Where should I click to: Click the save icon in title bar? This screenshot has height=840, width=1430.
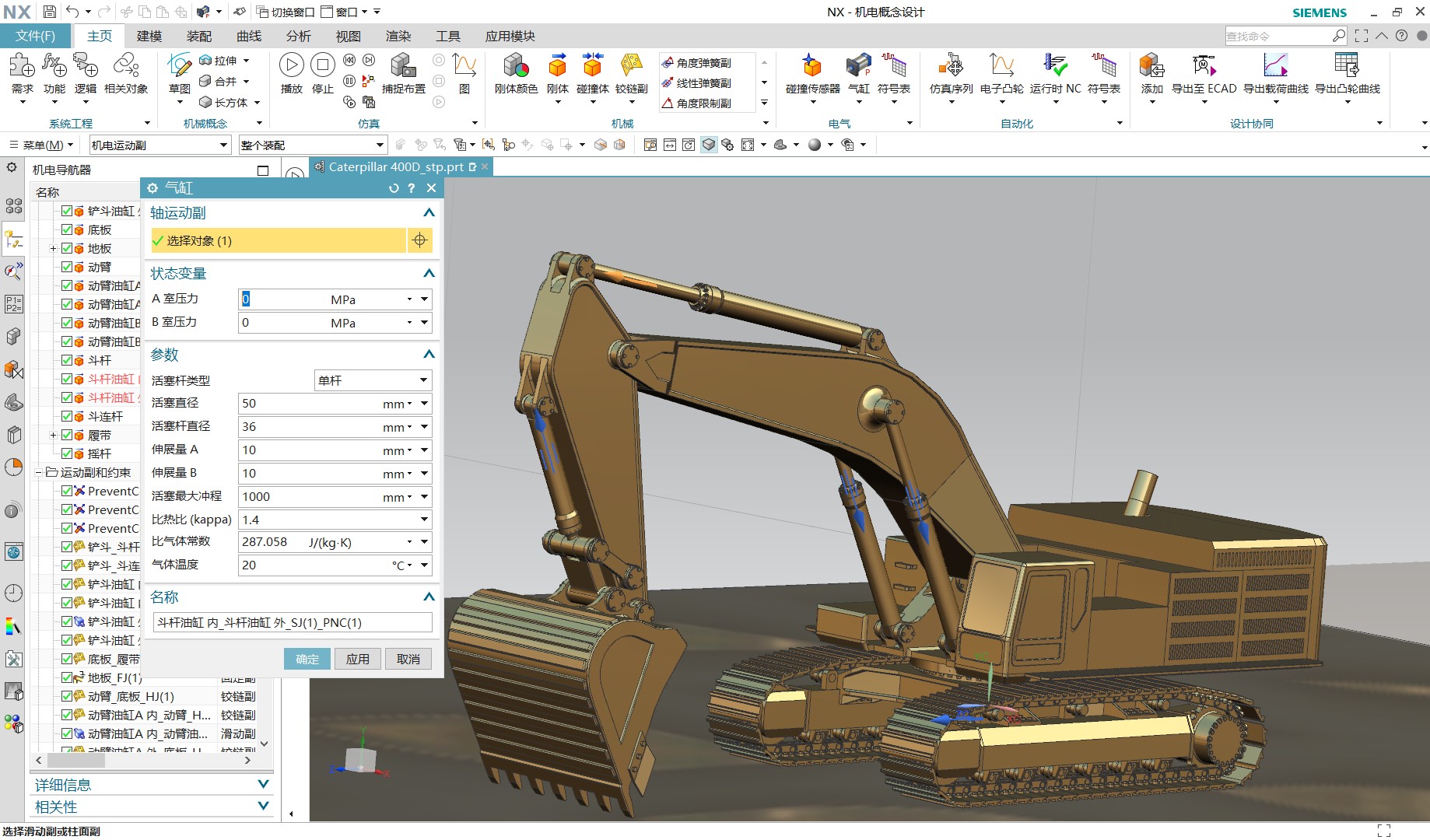coord(49,12)
